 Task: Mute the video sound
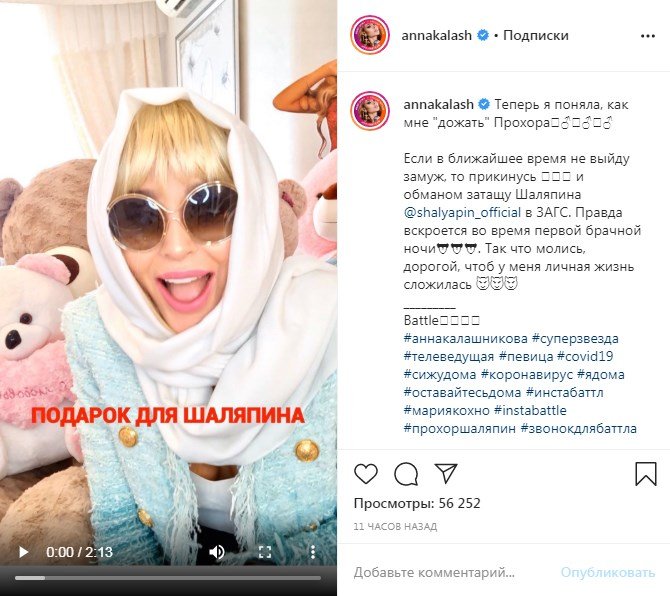[x=217, y=552]
